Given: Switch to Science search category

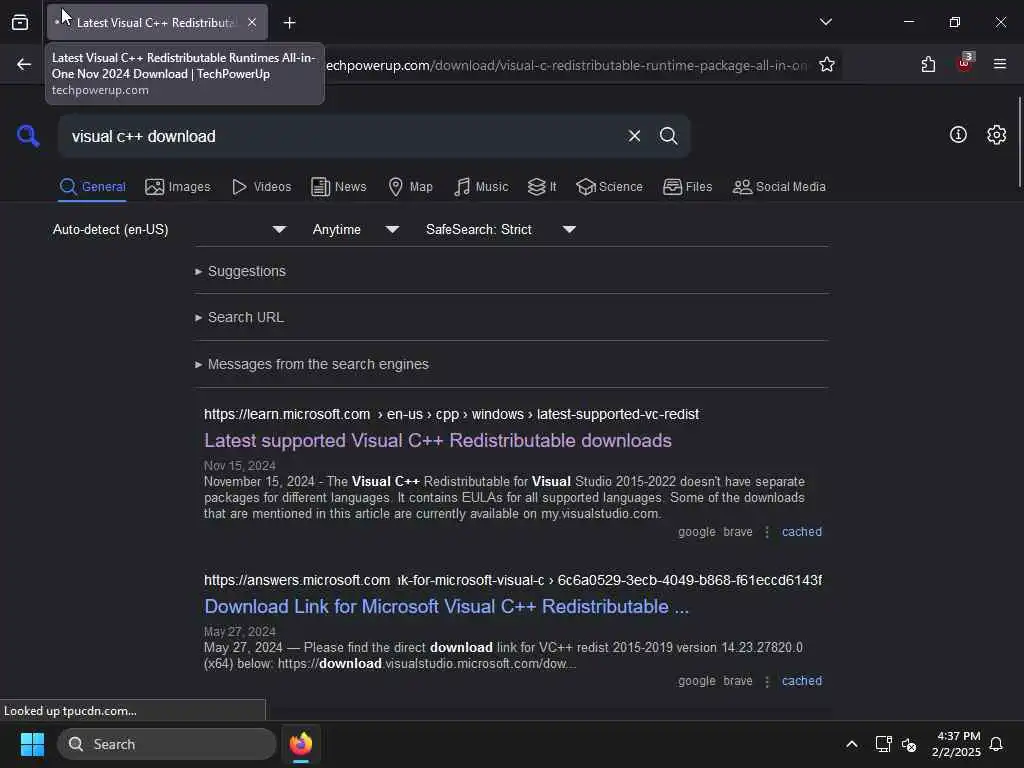Looking at the screenshot, I should [x=609, y=187].
